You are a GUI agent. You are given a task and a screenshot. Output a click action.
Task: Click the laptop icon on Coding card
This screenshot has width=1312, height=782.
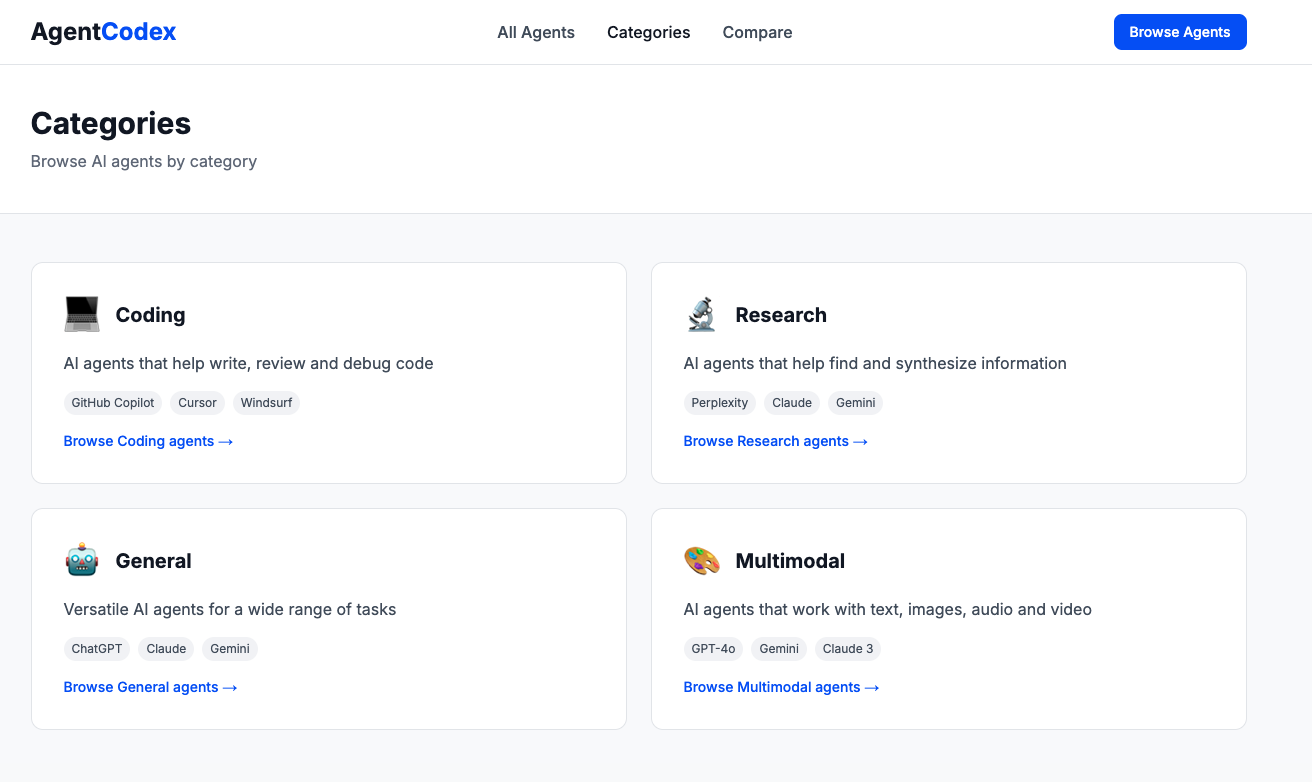pyautogui.click(x=81, y=313)
